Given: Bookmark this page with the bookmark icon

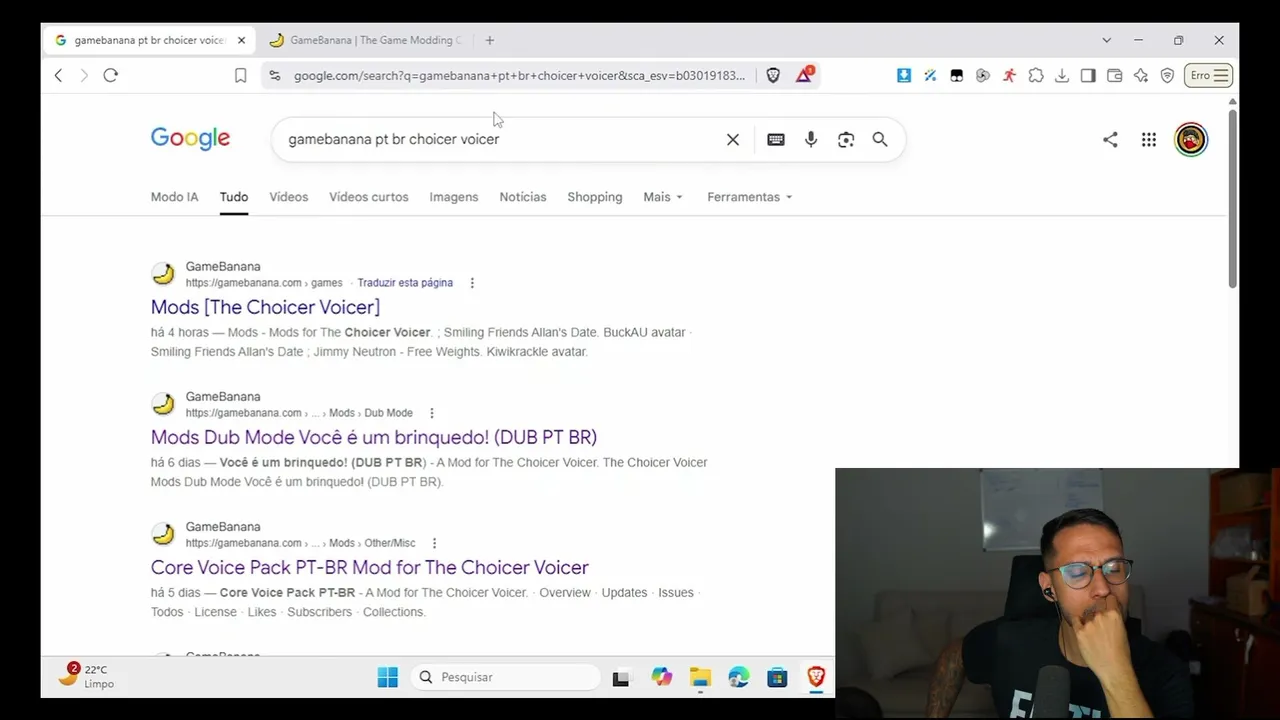Looking at the screenshot, I should click(240, 75).
